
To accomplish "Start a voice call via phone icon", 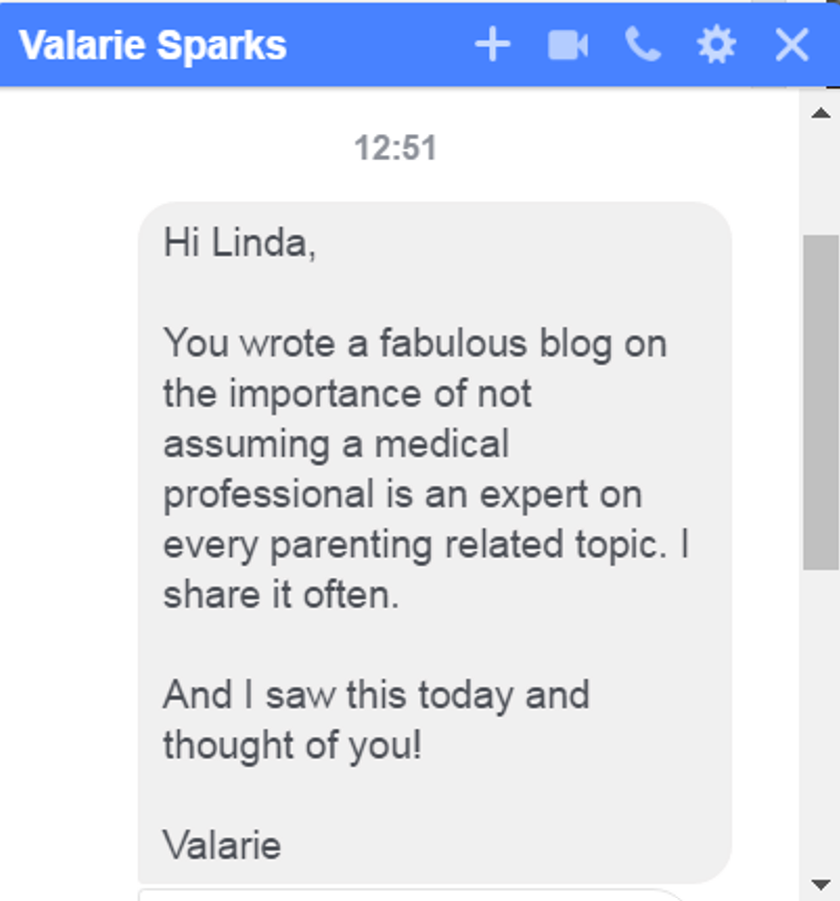I will 642,45.
